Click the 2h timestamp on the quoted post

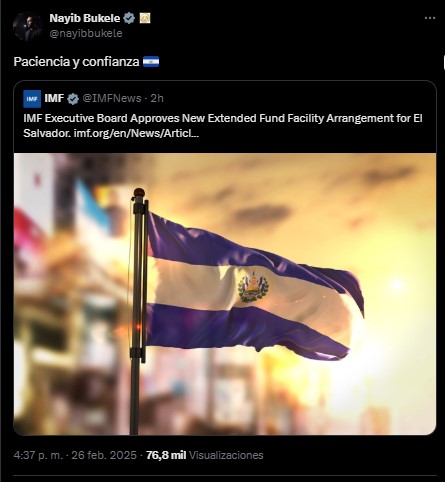(x=157, y=98)
